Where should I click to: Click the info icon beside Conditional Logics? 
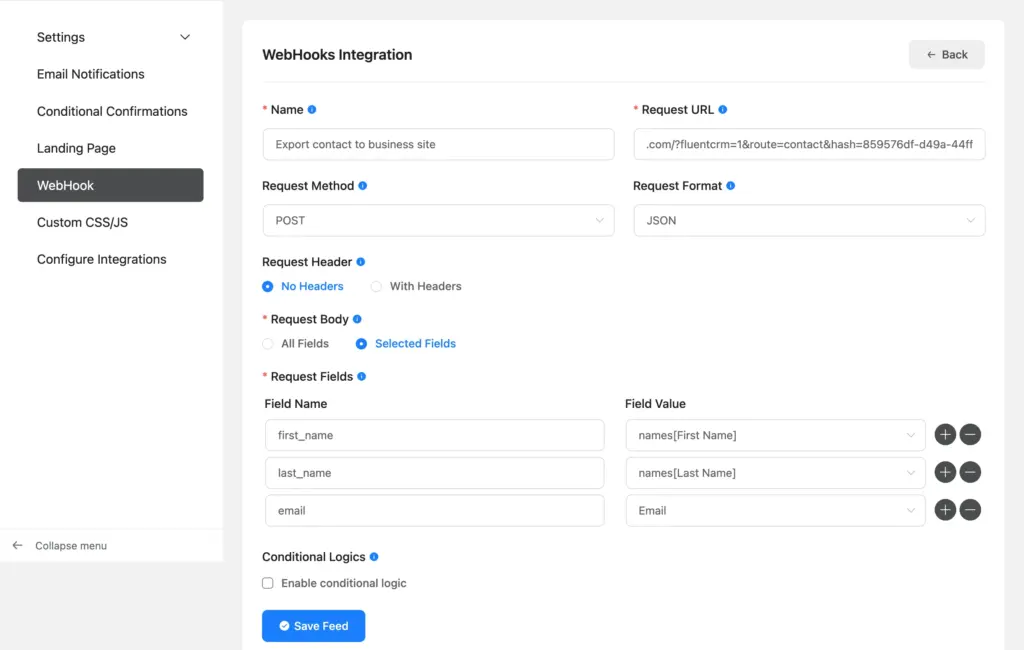pyautogui.click(x=374, y=557)
